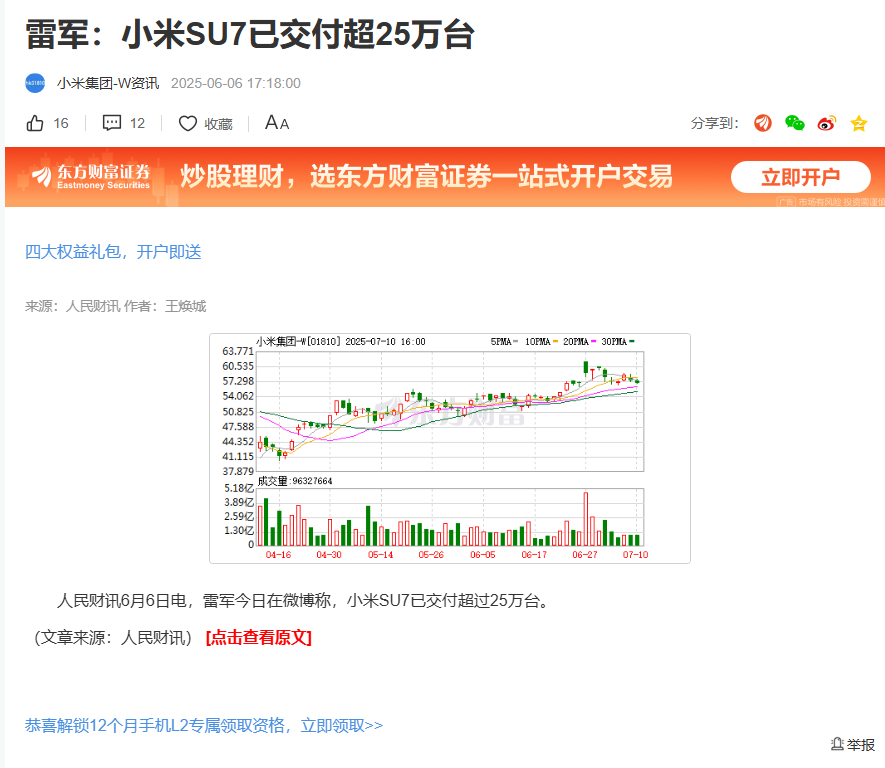Share to Eastmoney via orange icon

pyautogui.click(x=763, y=123)
